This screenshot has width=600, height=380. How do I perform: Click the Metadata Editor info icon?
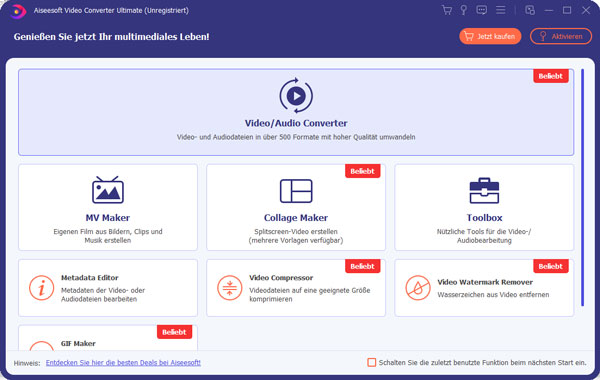41,288
